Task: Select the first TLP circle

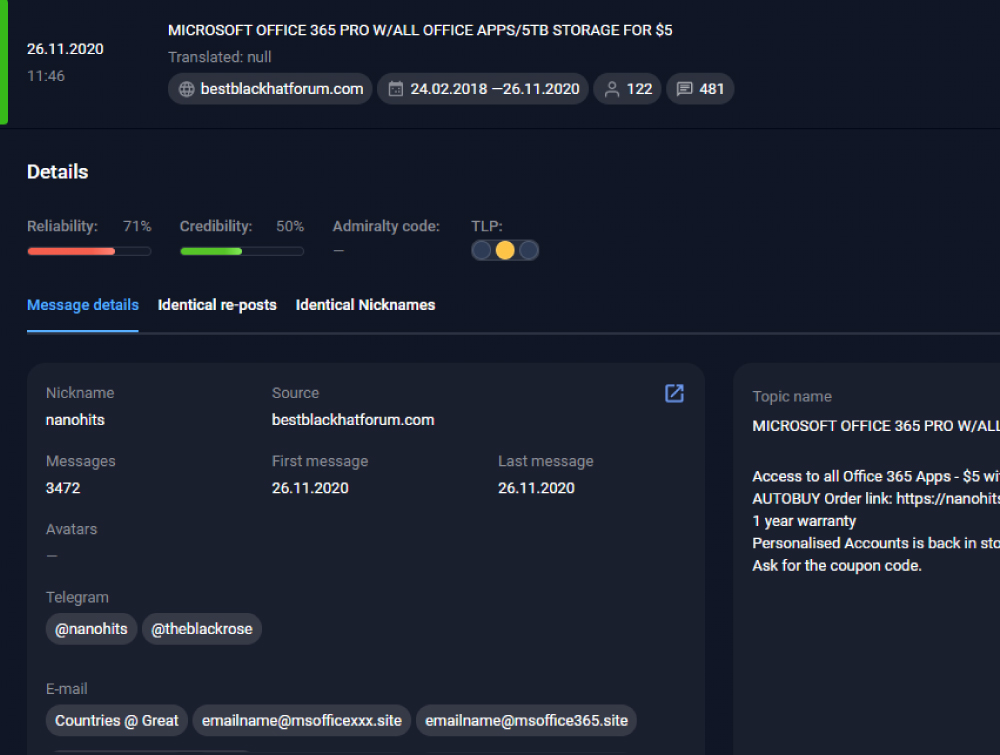Action: coord(482,250)
